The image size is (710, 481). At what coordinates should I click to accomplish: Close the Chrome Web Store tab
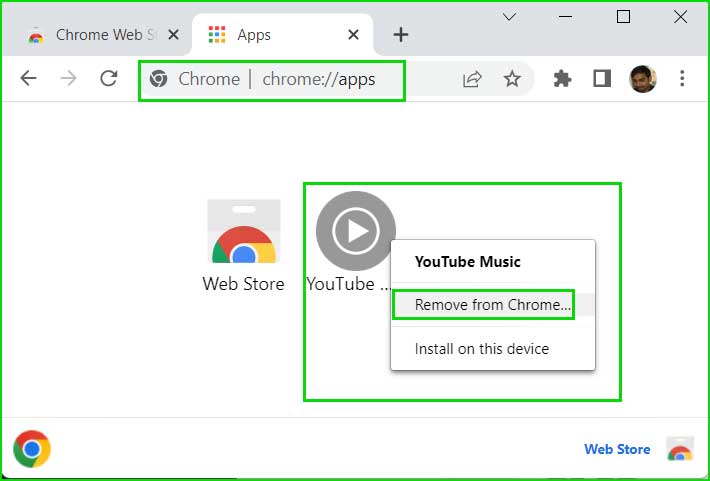coord(173,35)
